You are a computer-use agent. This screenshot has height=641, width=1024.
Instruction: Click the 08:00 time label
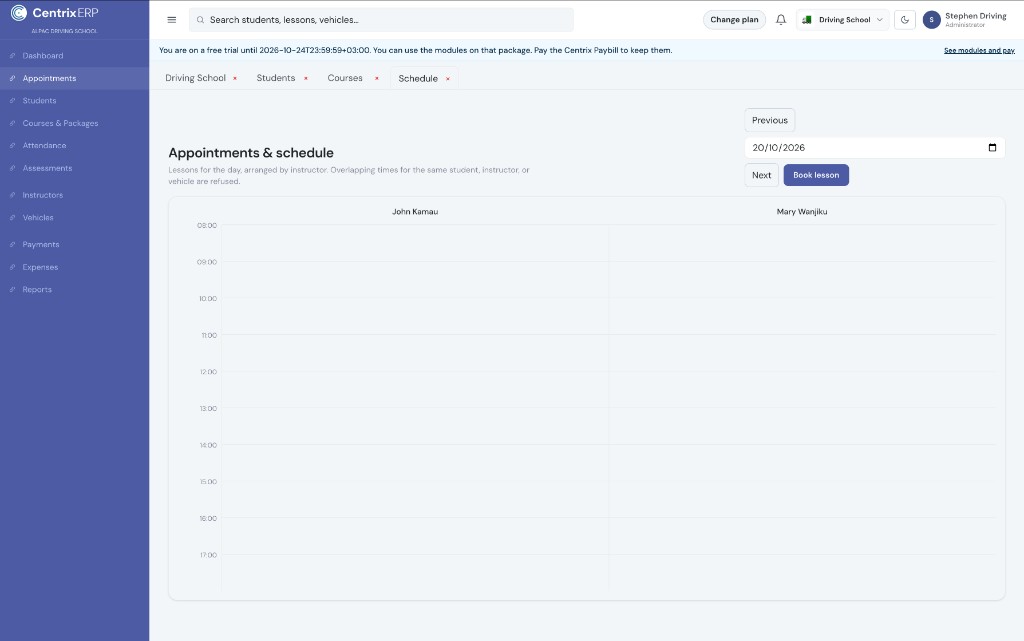coord(207,225)
